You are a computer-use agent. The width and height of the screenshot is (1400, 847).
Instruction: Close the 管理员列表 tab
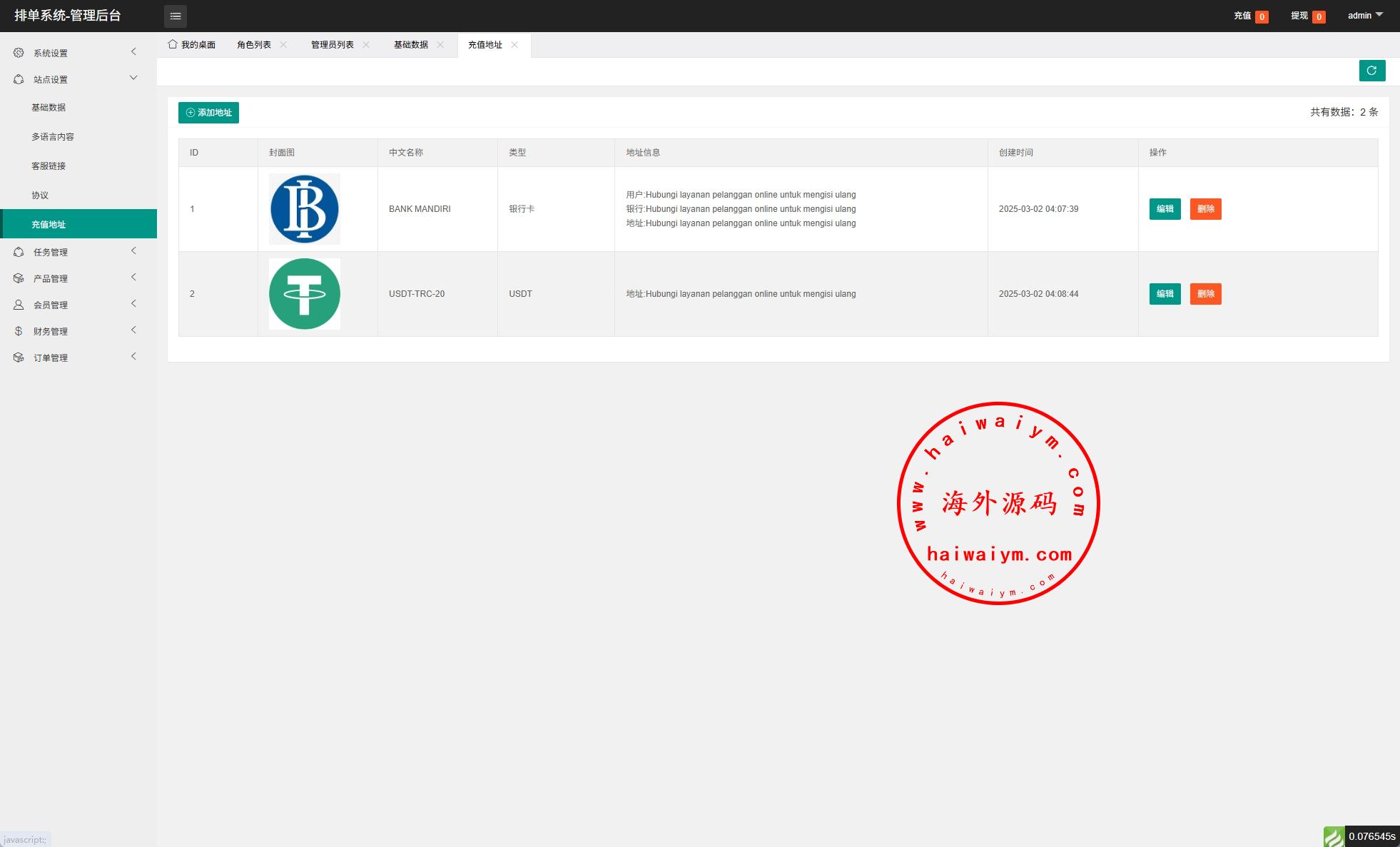pos(366,44)
